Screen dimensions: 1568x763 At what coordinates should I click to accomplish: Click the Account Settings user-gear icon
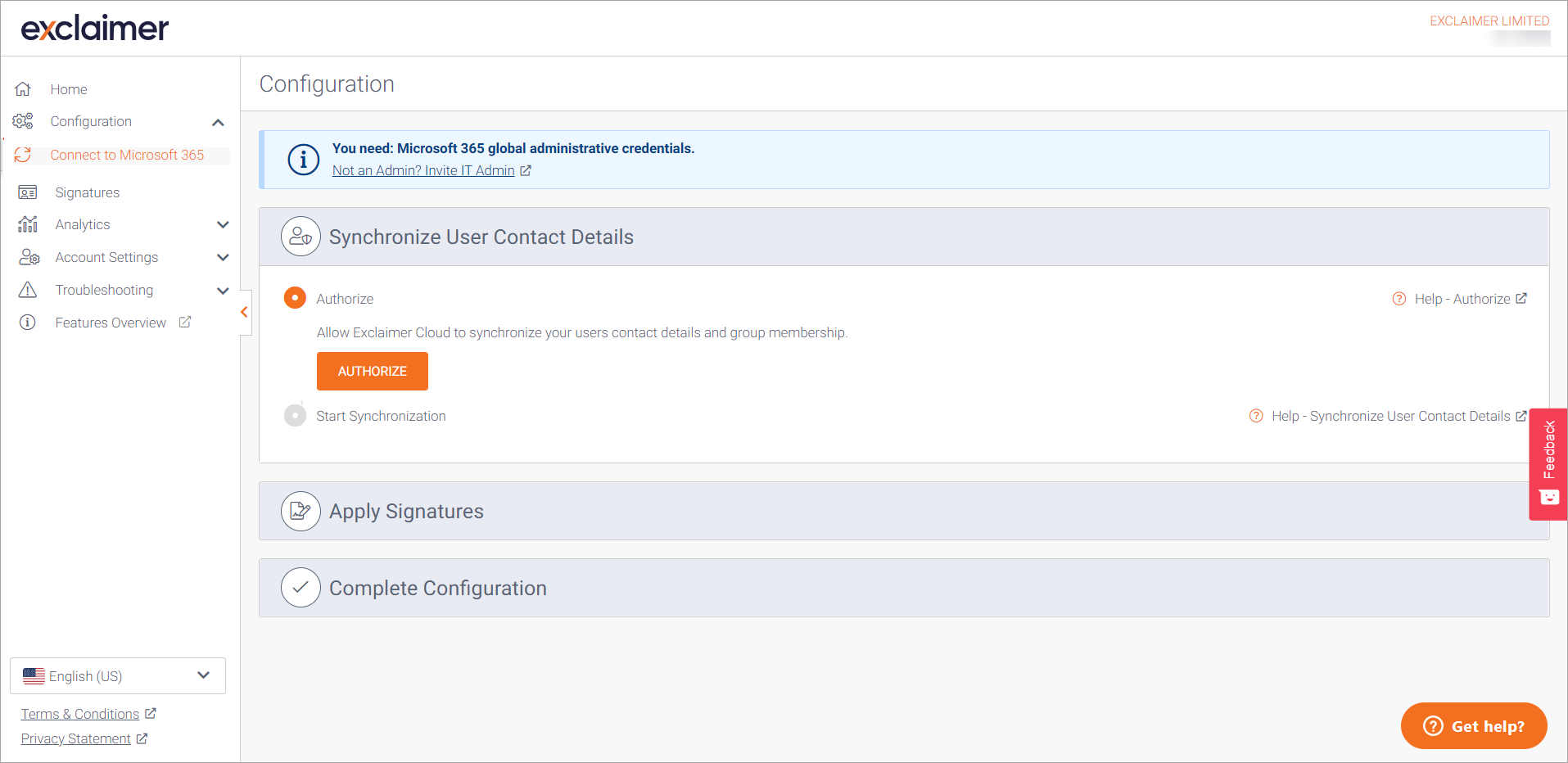29,257
